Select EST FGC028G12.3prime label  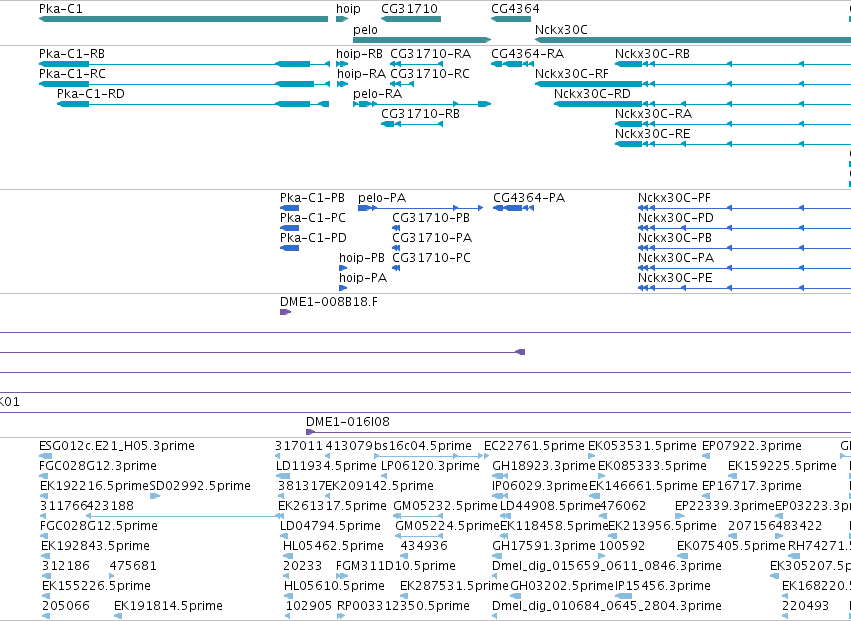[x=98, y=466]
